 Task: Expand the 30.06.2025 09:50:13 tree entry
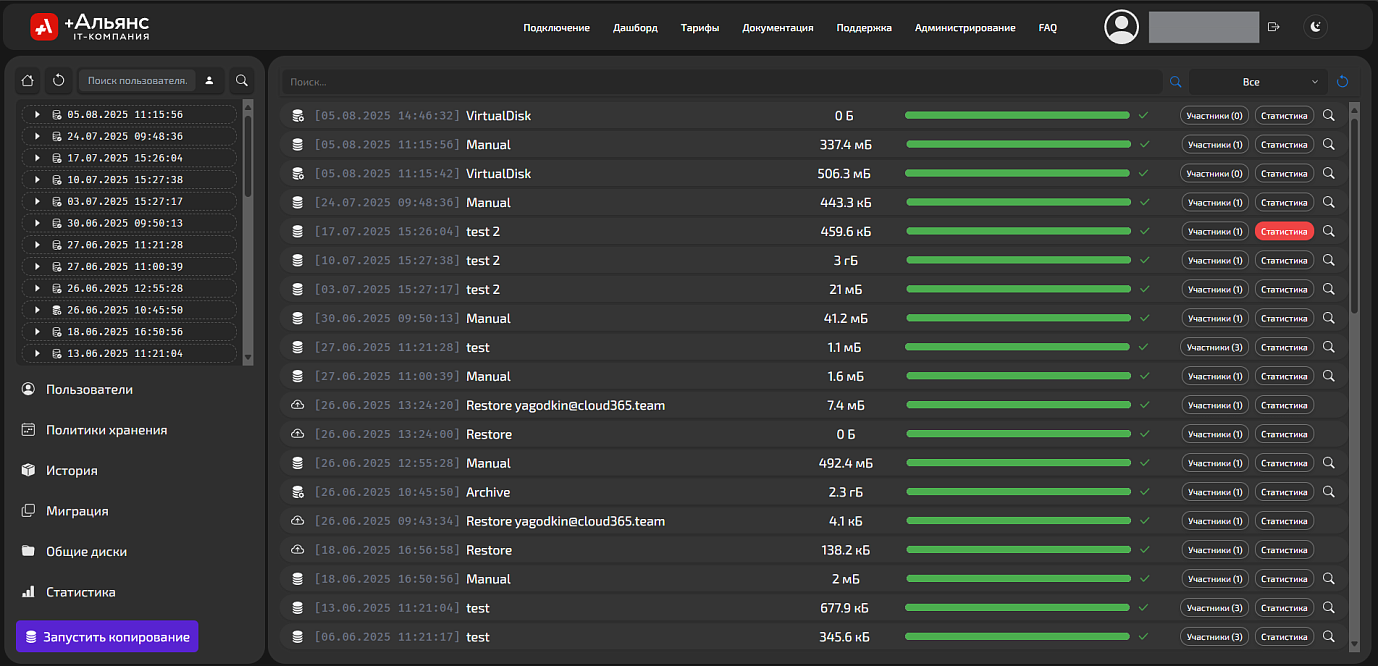click(37, 223)
